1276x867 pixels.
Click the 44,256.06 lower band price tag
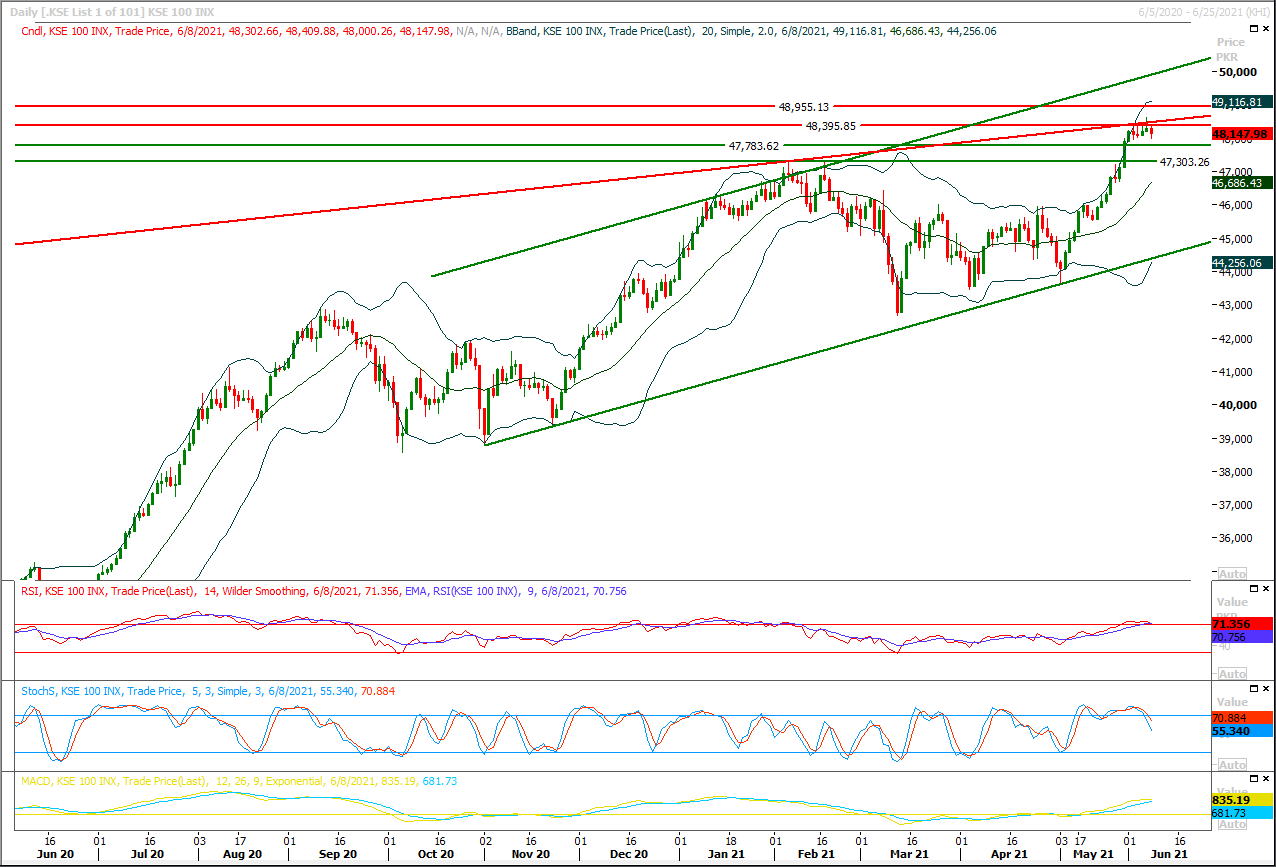coord(1241,263)
